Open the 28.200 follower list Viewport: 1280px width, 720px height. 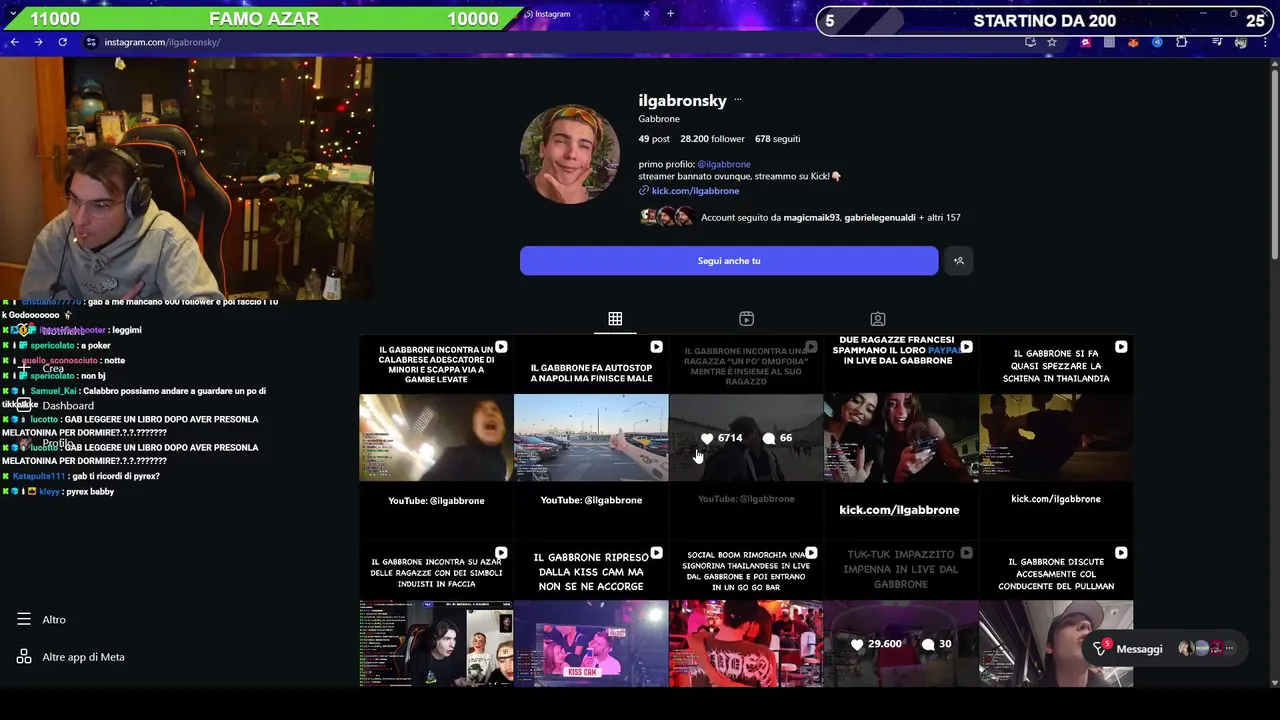pos(712,139)
